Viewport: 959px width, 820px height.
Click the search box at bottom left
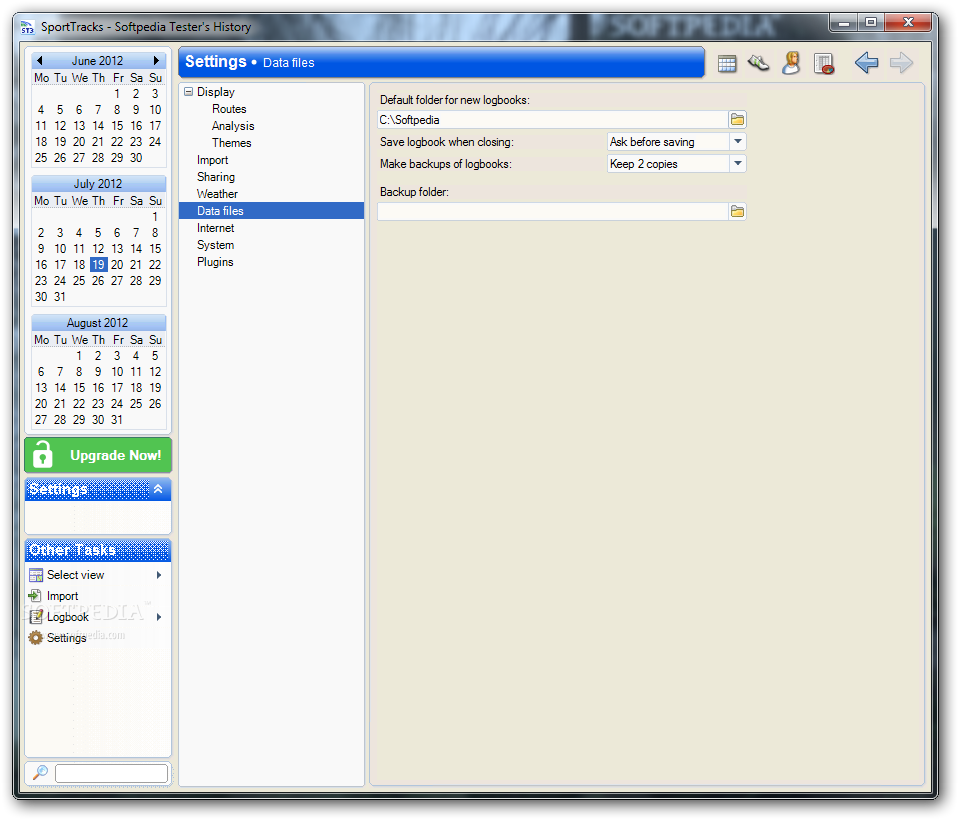coord(111,773)
